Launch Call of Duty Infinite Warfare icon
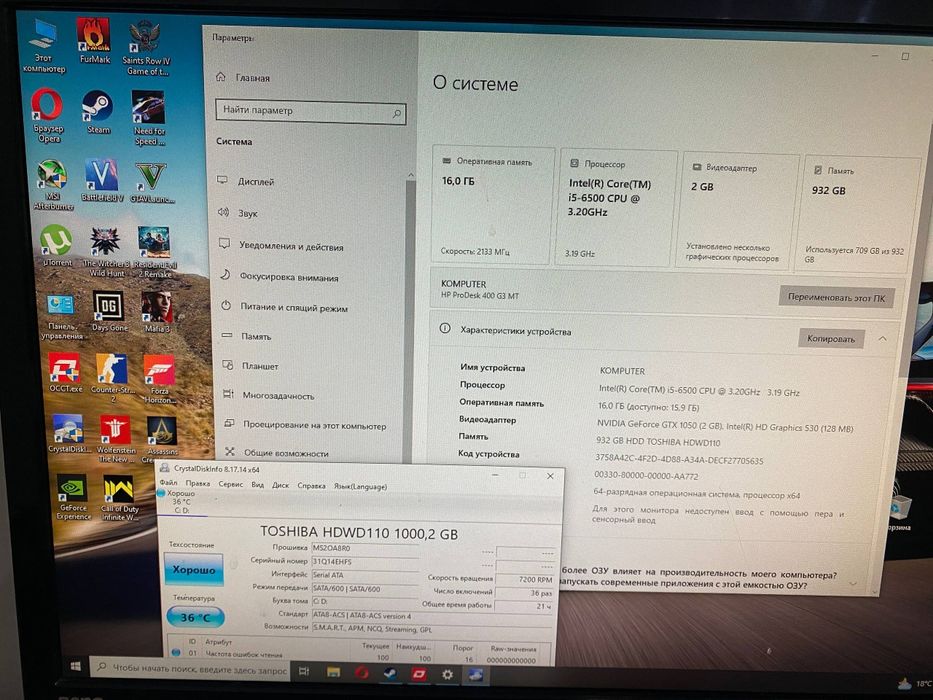 [119, 498]
